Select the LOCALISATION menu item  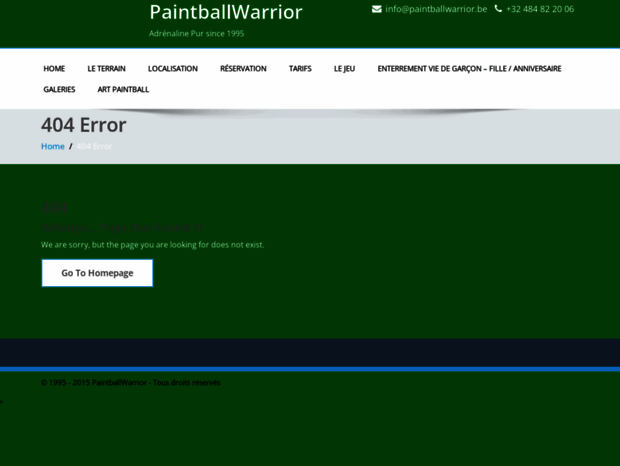[173, 69]
